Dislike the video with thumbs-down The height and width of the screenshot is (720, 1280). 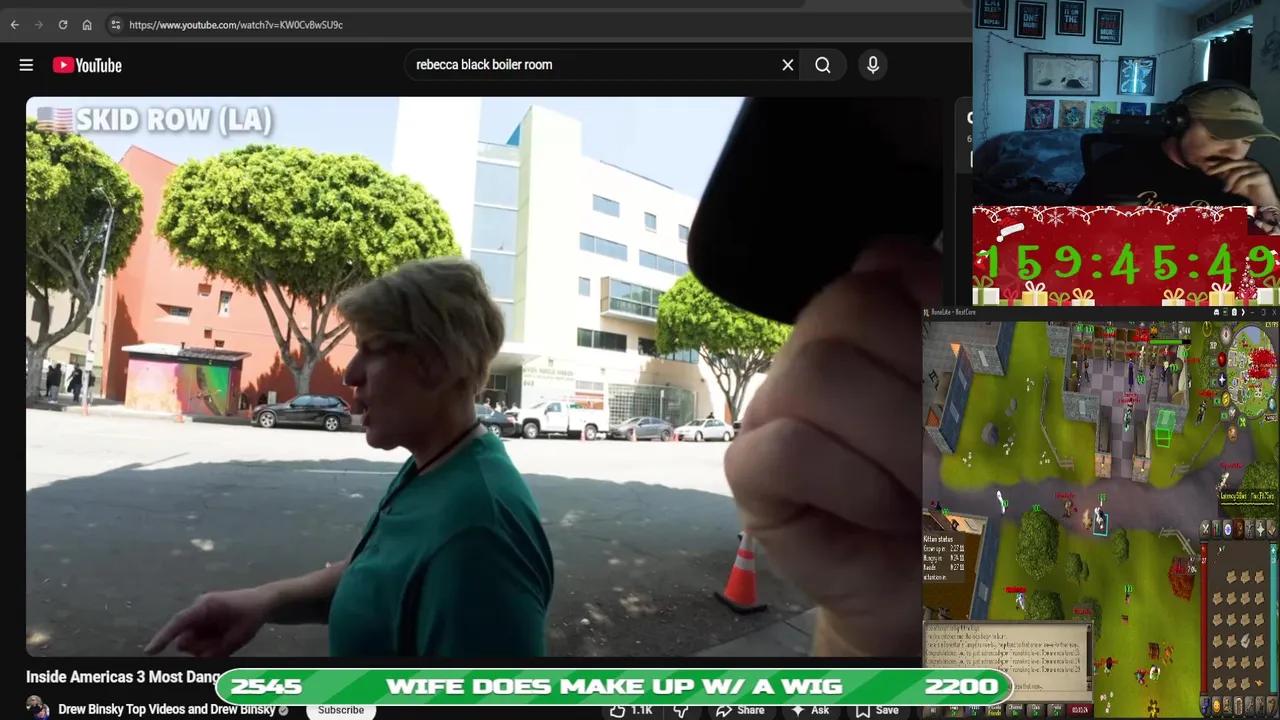tap(681, 710)
